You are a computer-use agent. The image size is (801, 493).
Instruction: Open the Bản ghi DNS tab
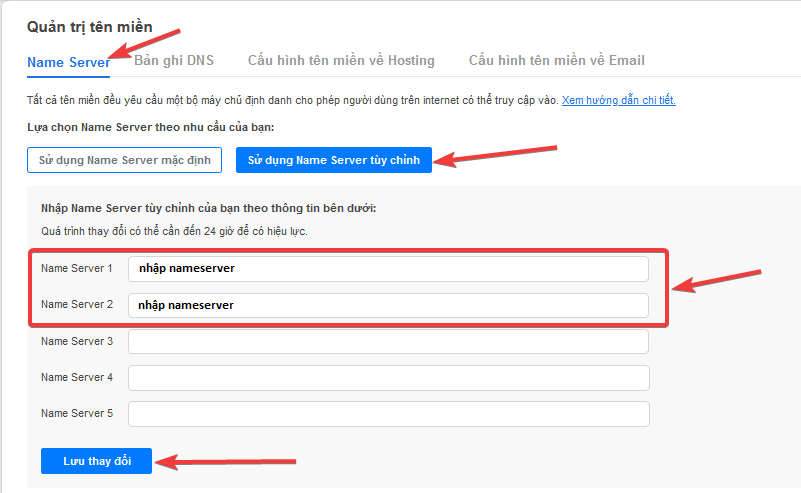pyautogui.click(x=174, y=60)
